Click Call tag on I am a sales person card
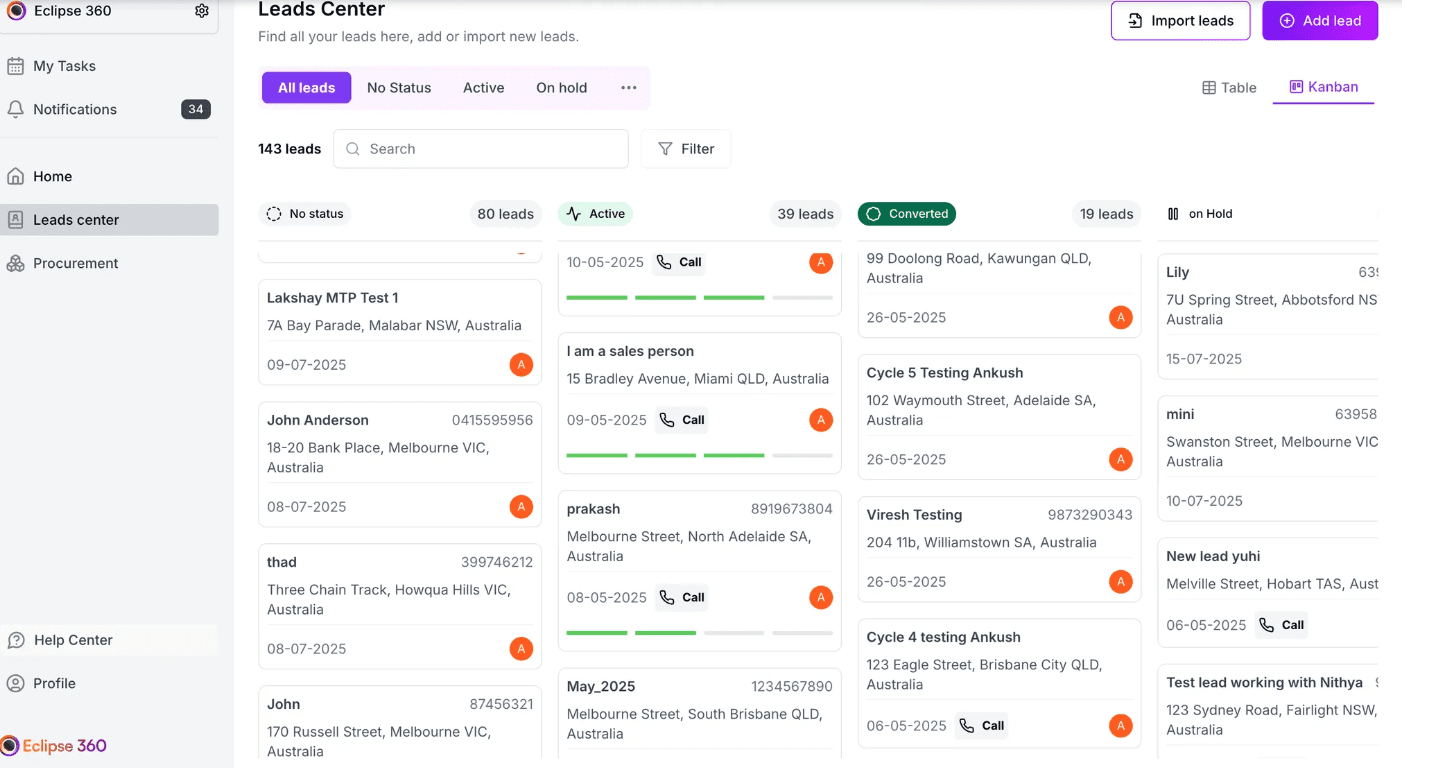Screen dimensions: 1430x768 [682, 420]
